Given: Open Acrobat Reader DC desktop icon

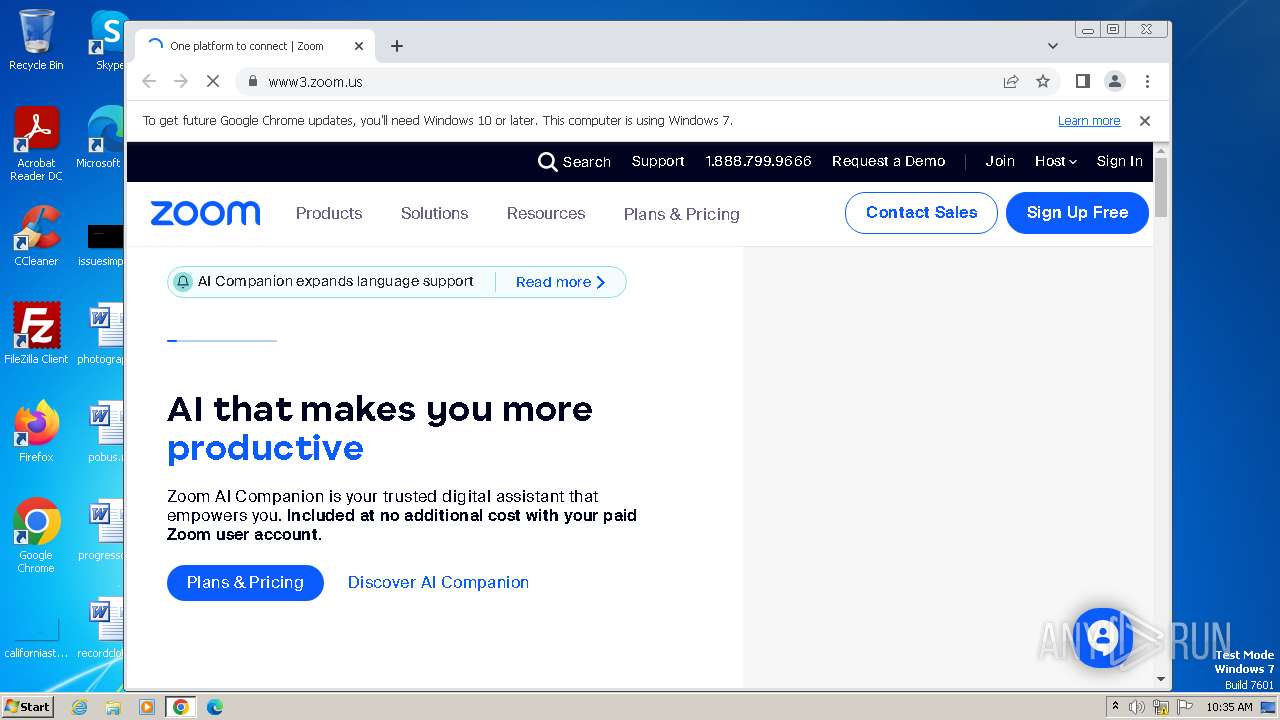Looking at the screenshot, I should pos(36,144).
